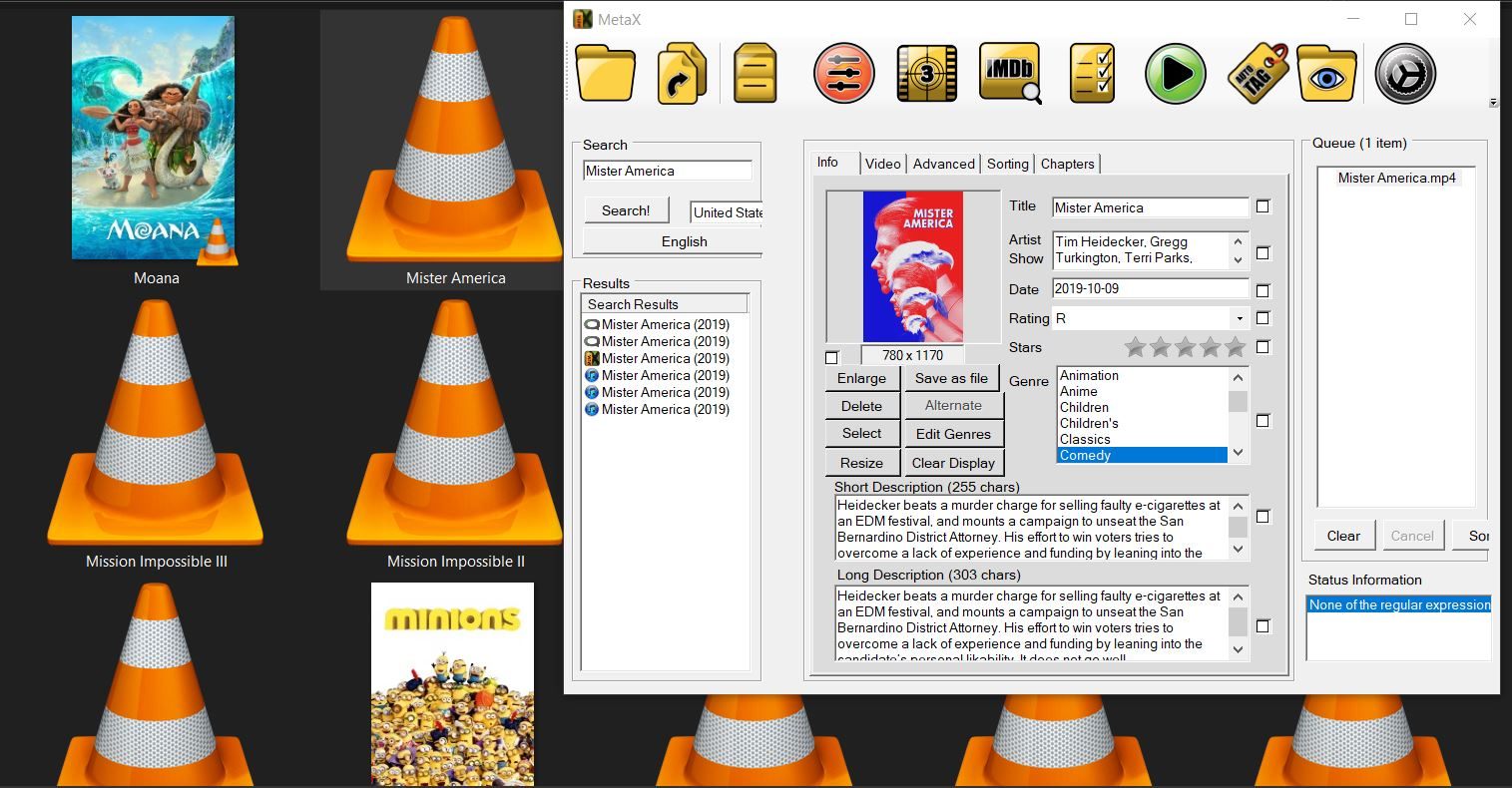This screenshot has width=1512, height=788.
Task: Start processing with the green play icon
Action: [x=1176, y=74]
